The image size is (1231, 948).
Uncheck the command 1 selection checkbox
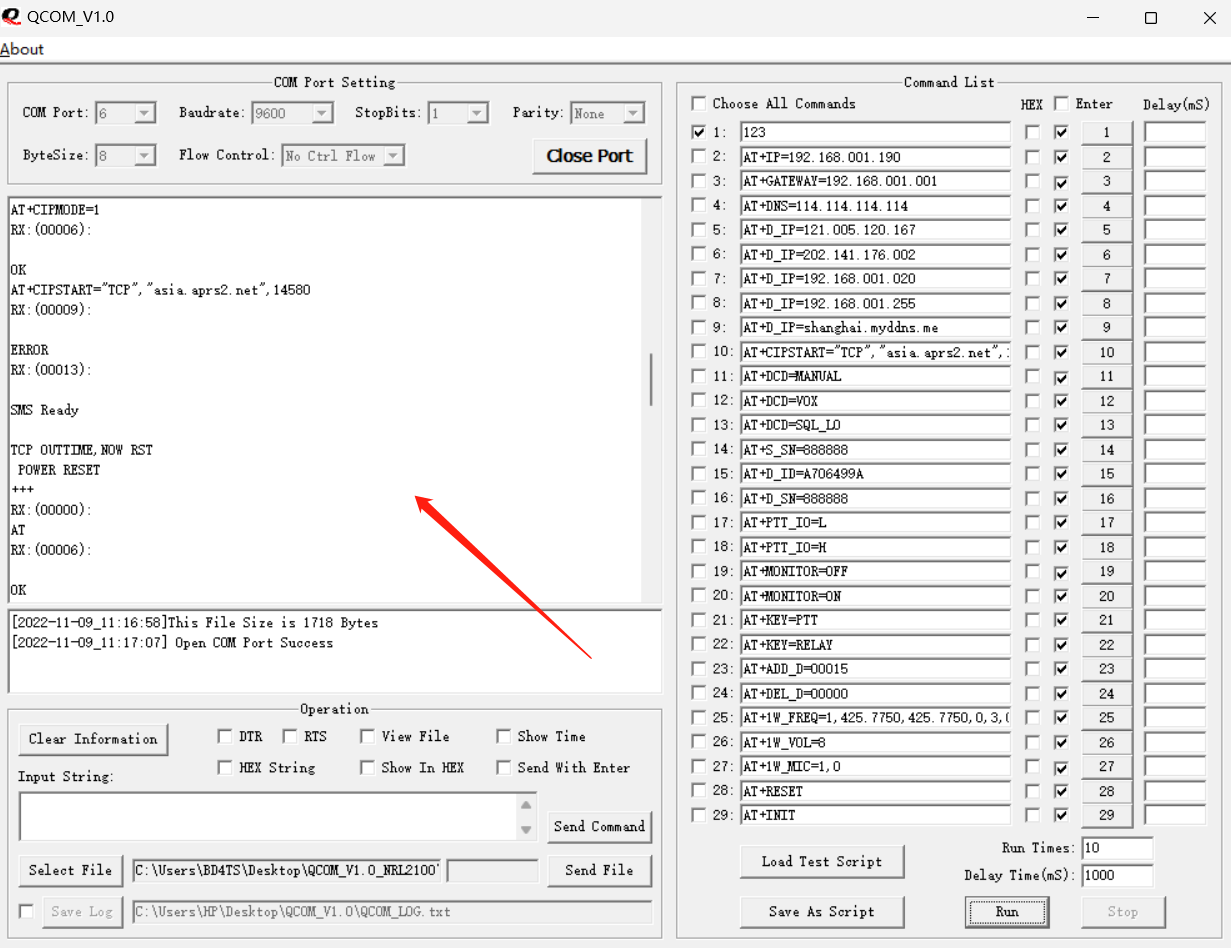pos(699,132)
